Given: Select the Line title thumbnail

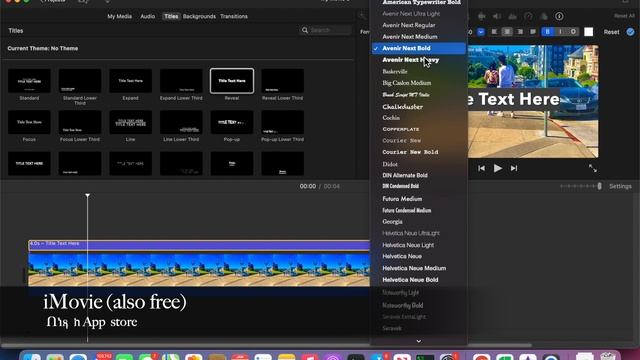Looking at the screenshot, I should point(131,122).
